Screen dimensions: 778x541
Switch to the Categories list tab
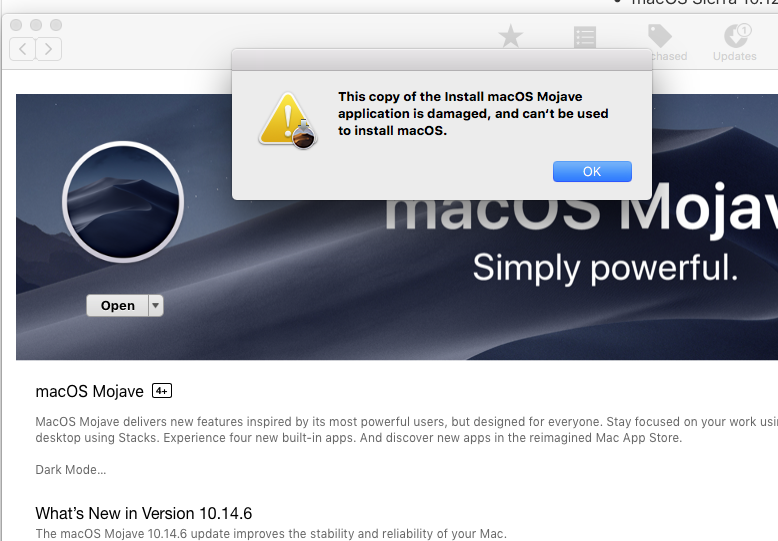tap(585, 37)
